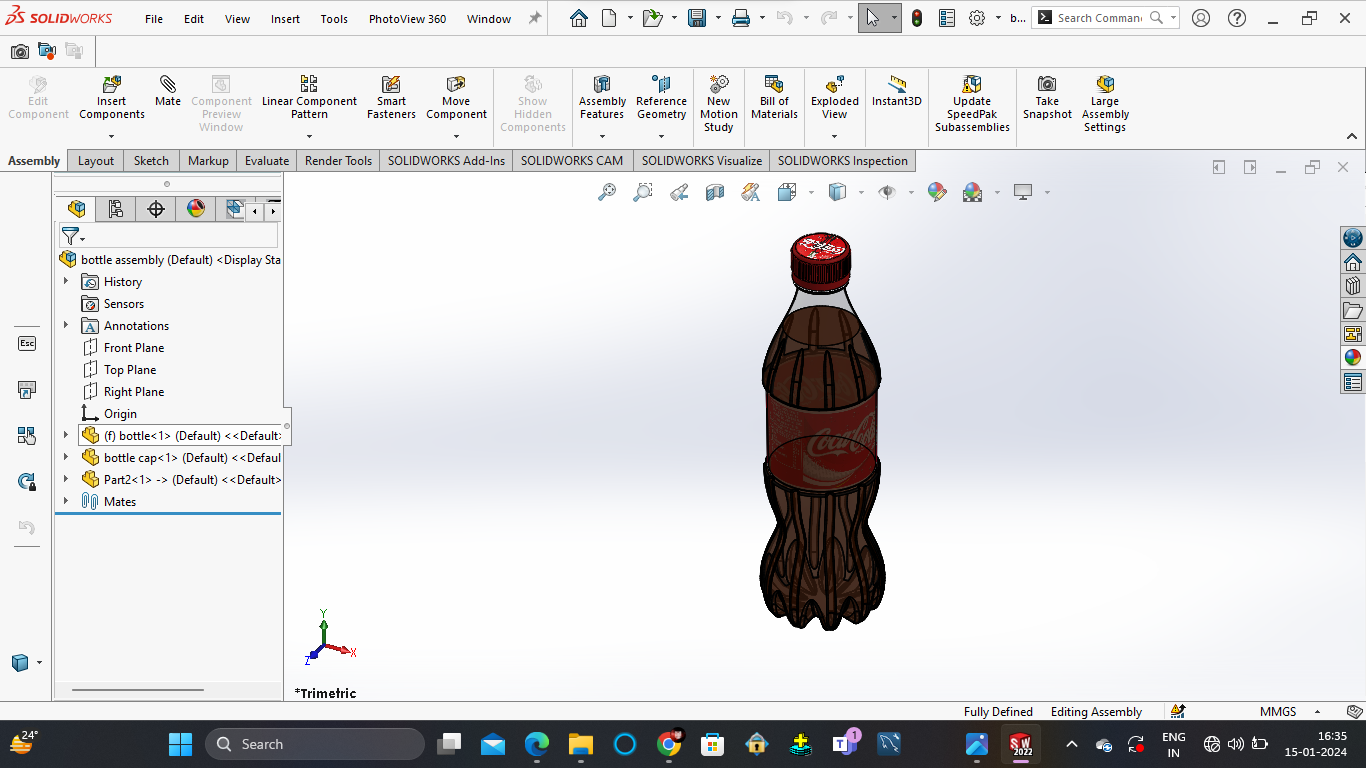Open the SOLIDWORKS Add-Ins tab
The height and width of the screenshot is (768, 1366).
[x=446, y=161]
